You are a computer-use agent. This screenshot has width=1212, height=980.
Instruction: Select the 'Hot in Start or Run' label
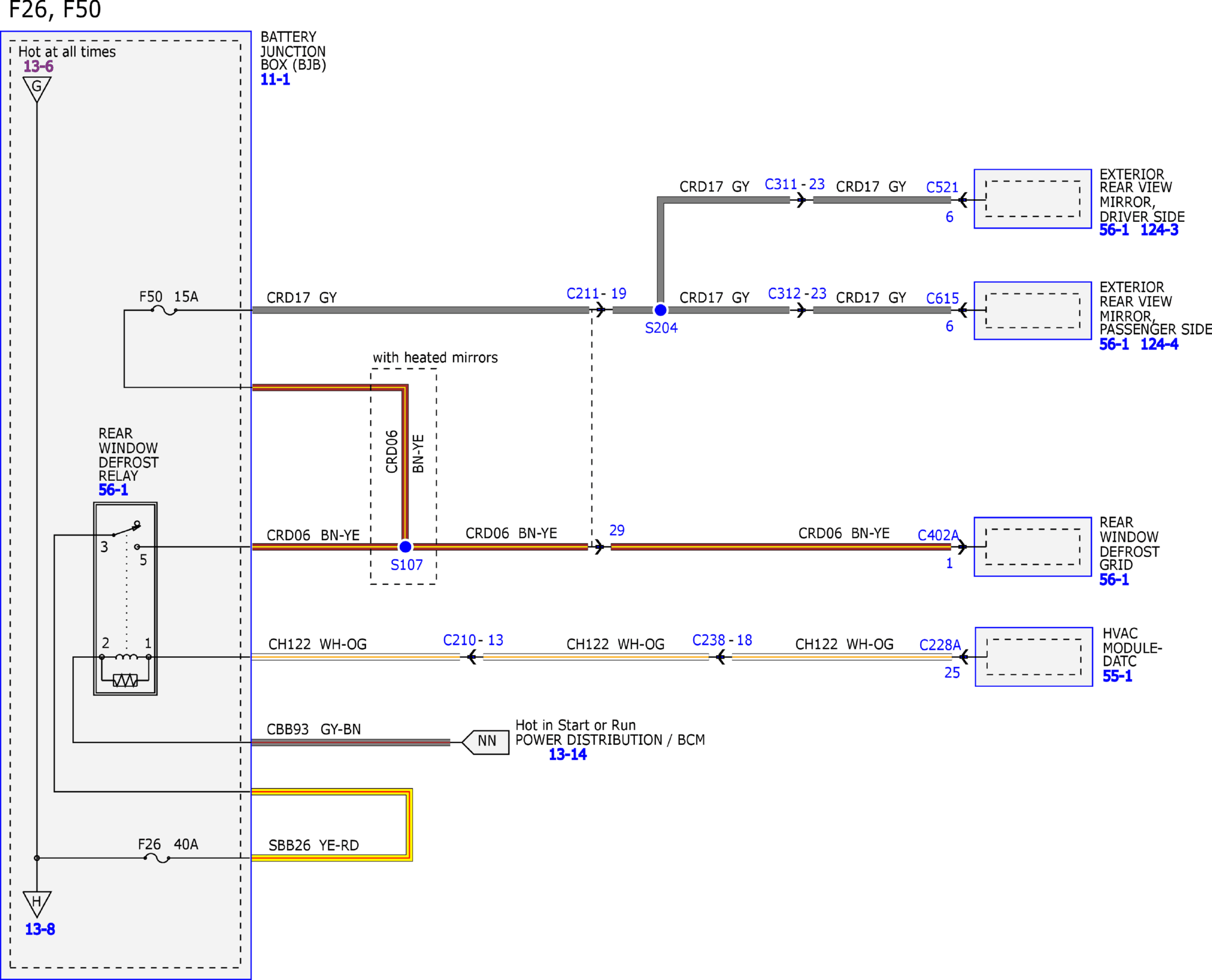pos(575,726)
